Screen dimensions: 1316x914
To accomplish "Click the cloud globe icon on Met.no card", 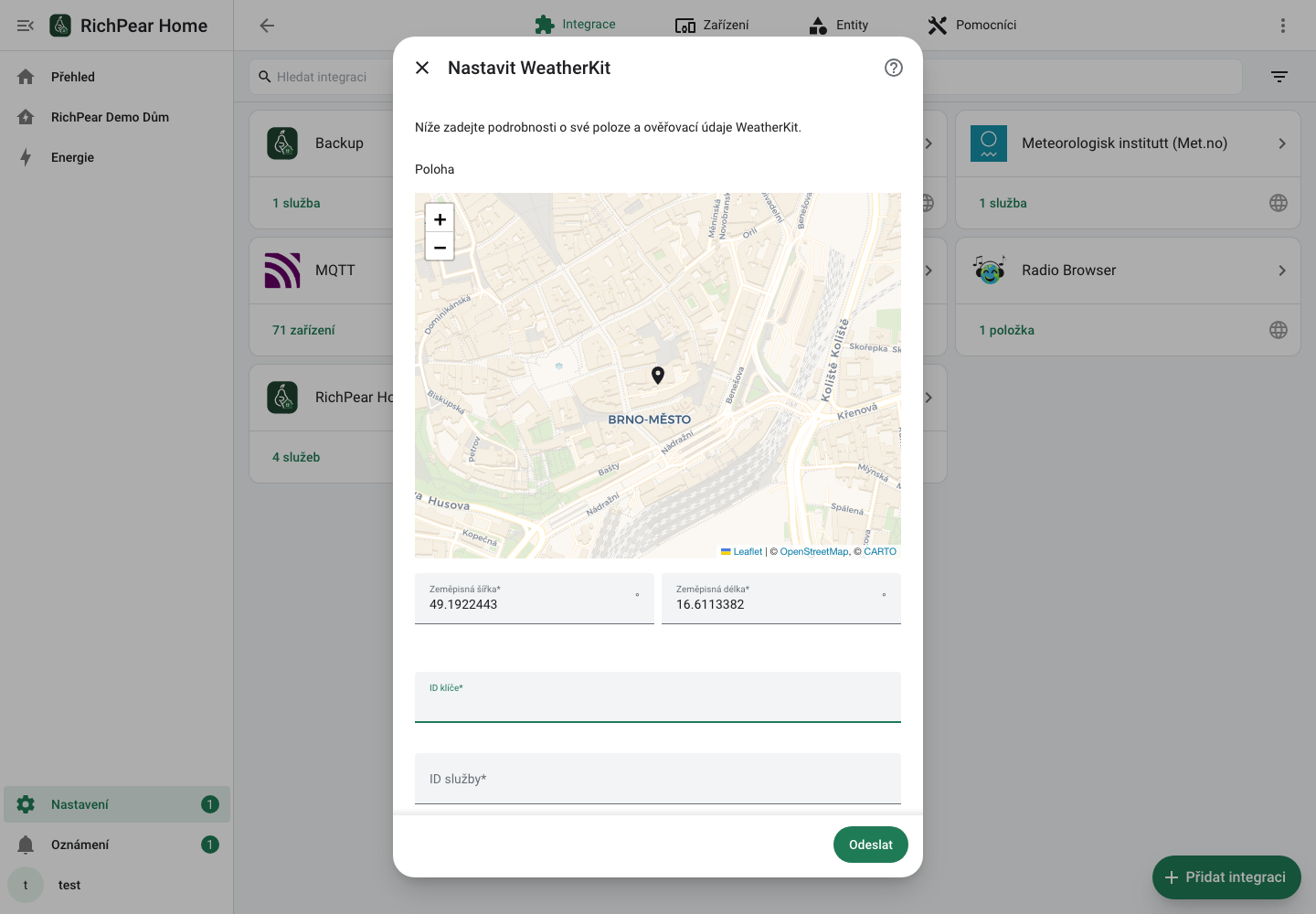I will [x=1279, y=203].
